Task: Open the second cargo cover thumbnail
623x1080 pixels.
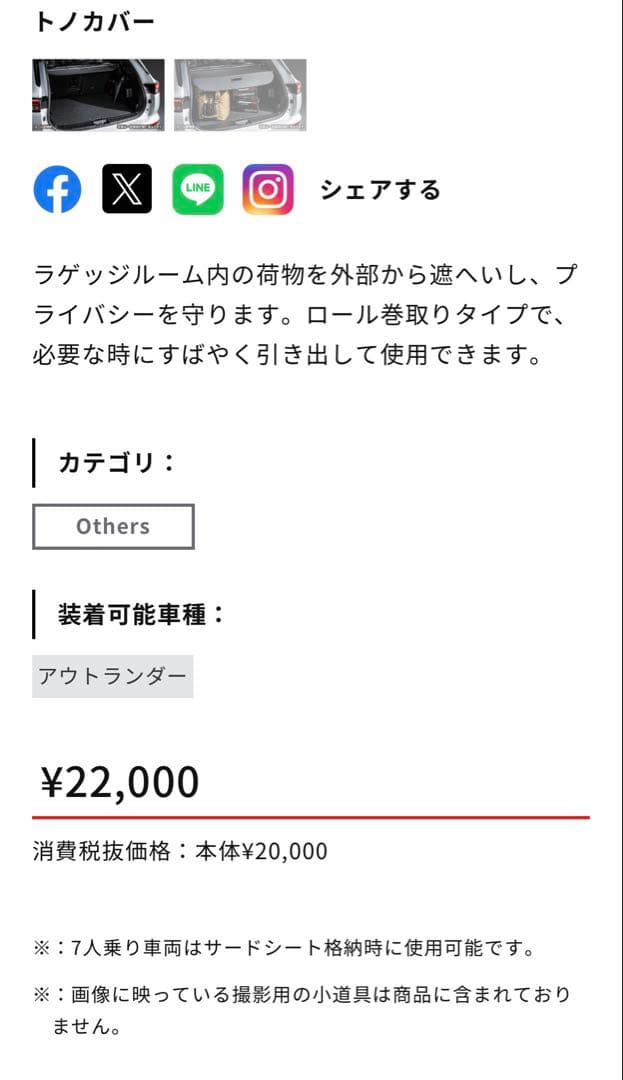Action: pos(240,94)
